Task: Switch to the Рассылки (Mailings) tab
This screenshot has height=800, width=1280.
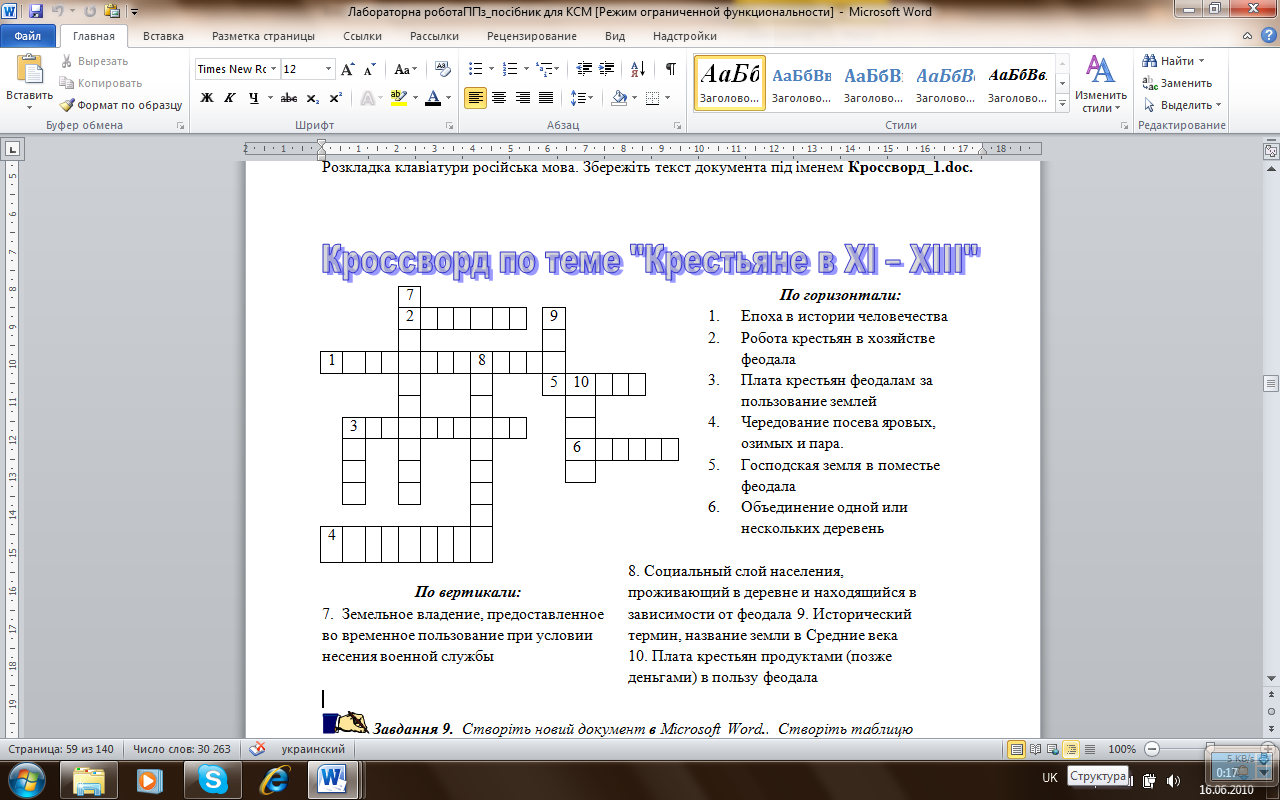Action: coord(434,36)
